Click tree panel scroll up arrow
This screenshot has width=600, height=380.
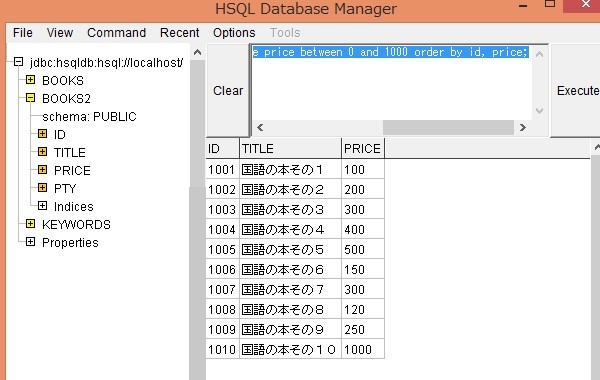(x=197, y=52)
